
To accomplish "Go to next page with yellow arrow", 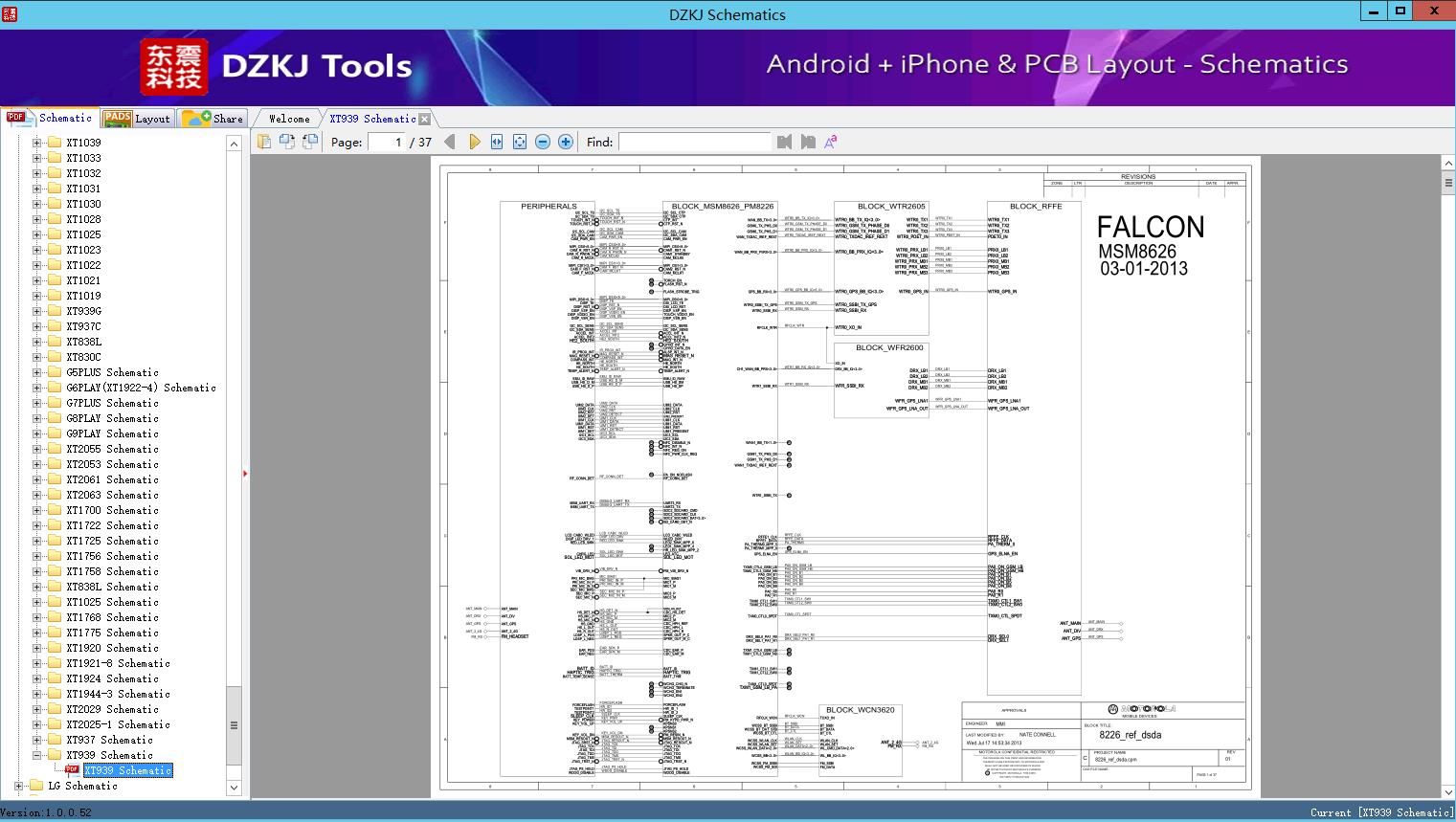I will (x=474, y=142).
